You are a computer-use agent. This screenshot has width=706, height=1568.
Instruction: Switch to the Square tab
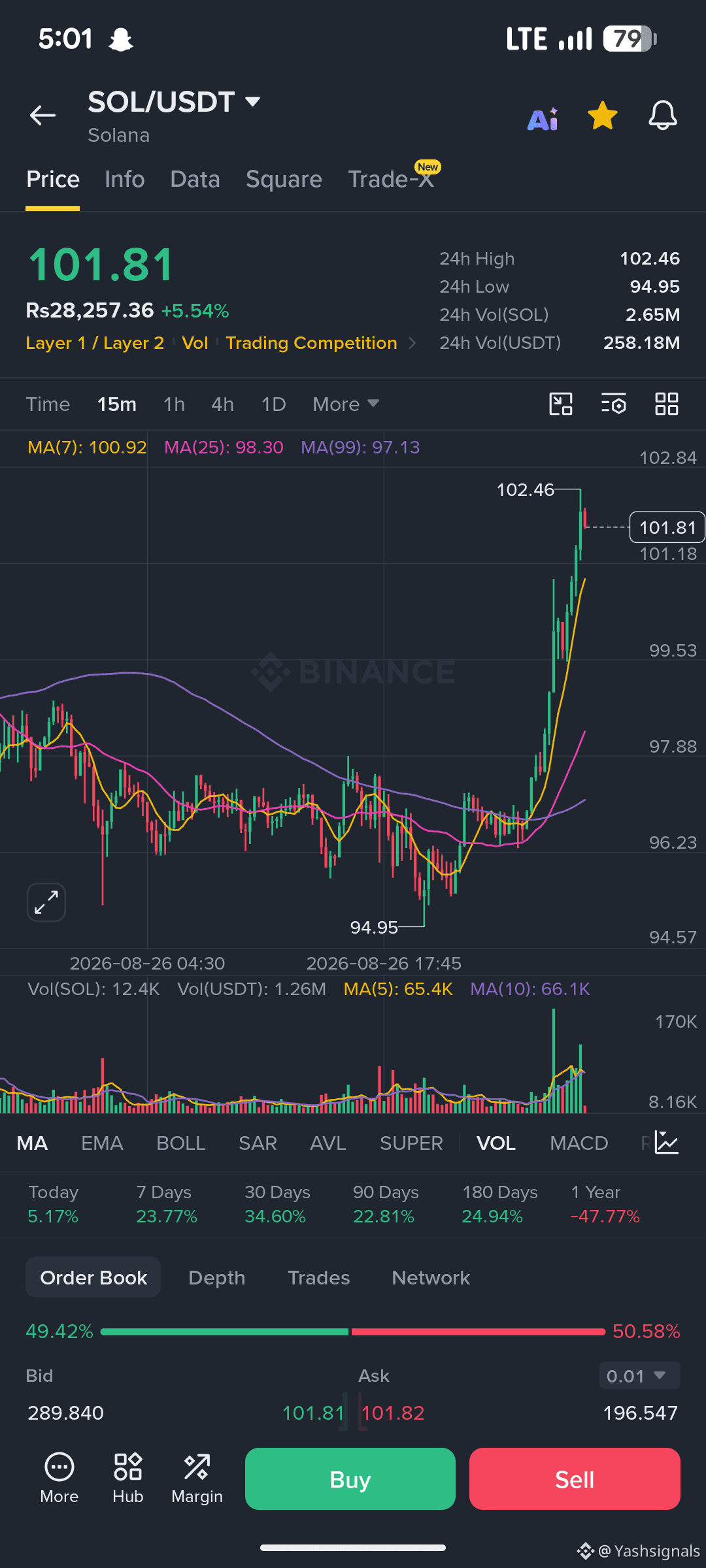[284, 179]
